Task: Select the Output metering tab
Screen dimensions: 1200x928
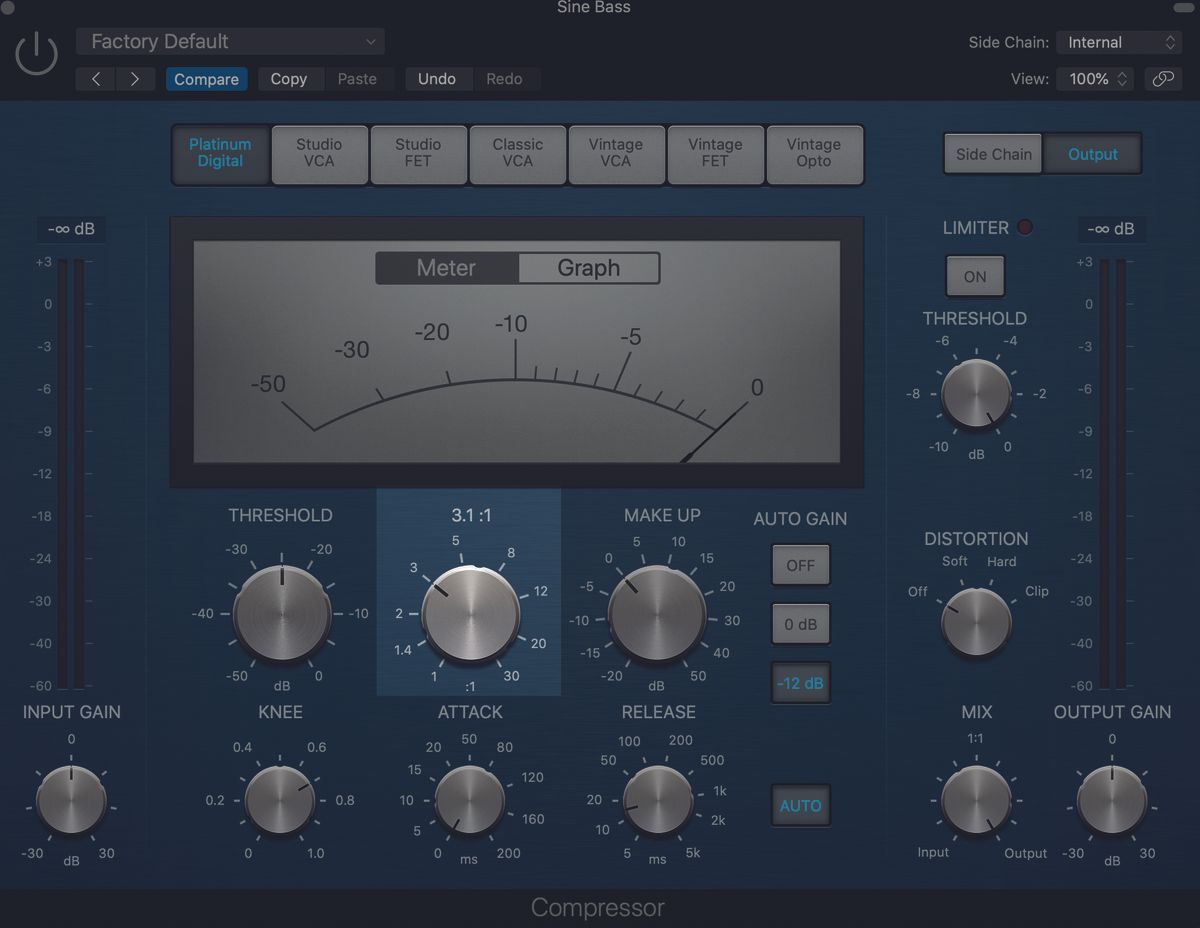Action: tap(1091, 154)
